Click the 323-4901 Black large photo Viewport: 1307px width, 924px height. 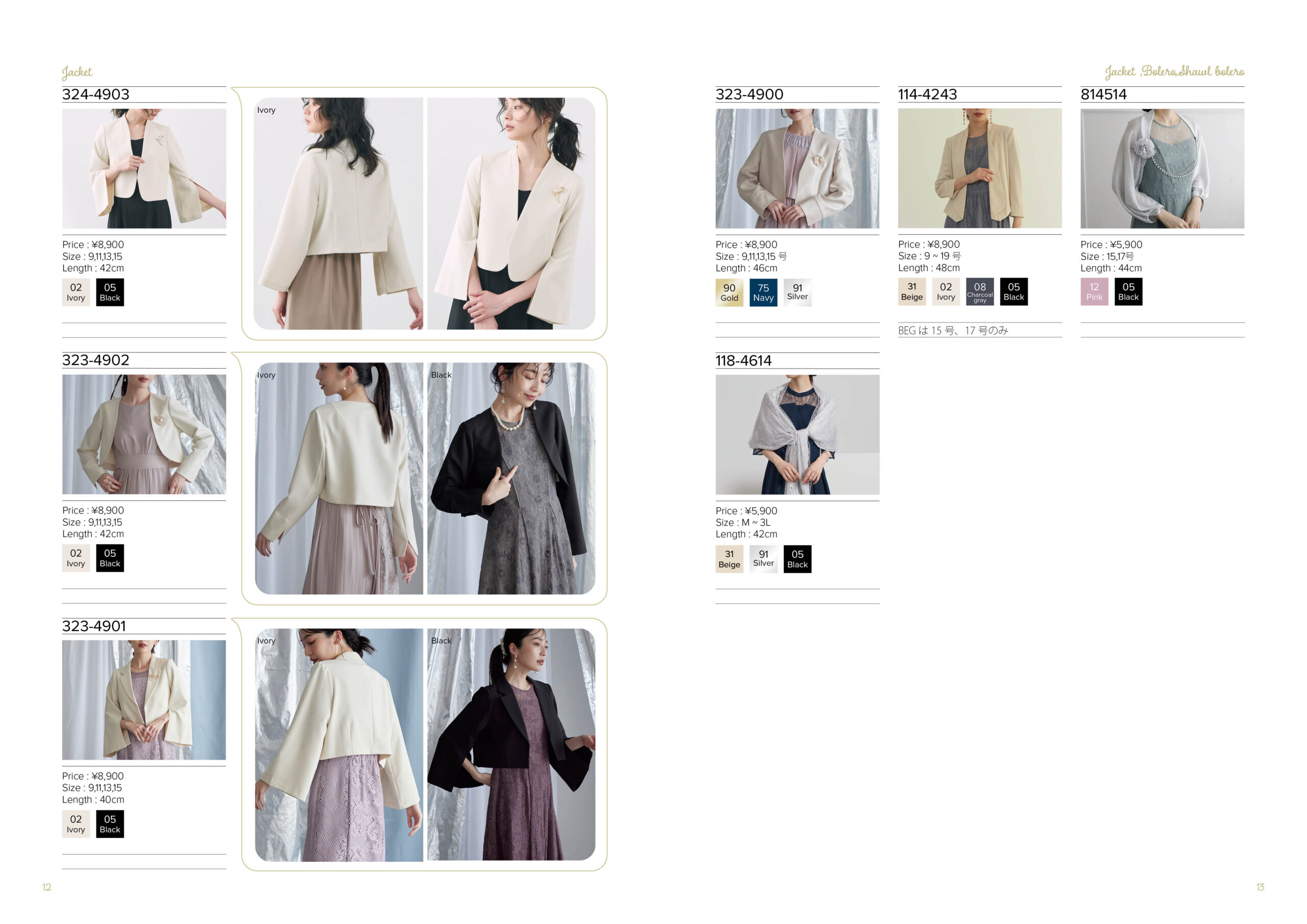[x=511, y=745]
